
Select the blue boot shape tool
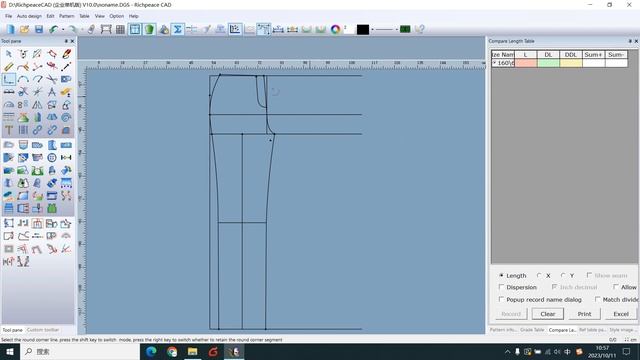(x=52, y=145)
